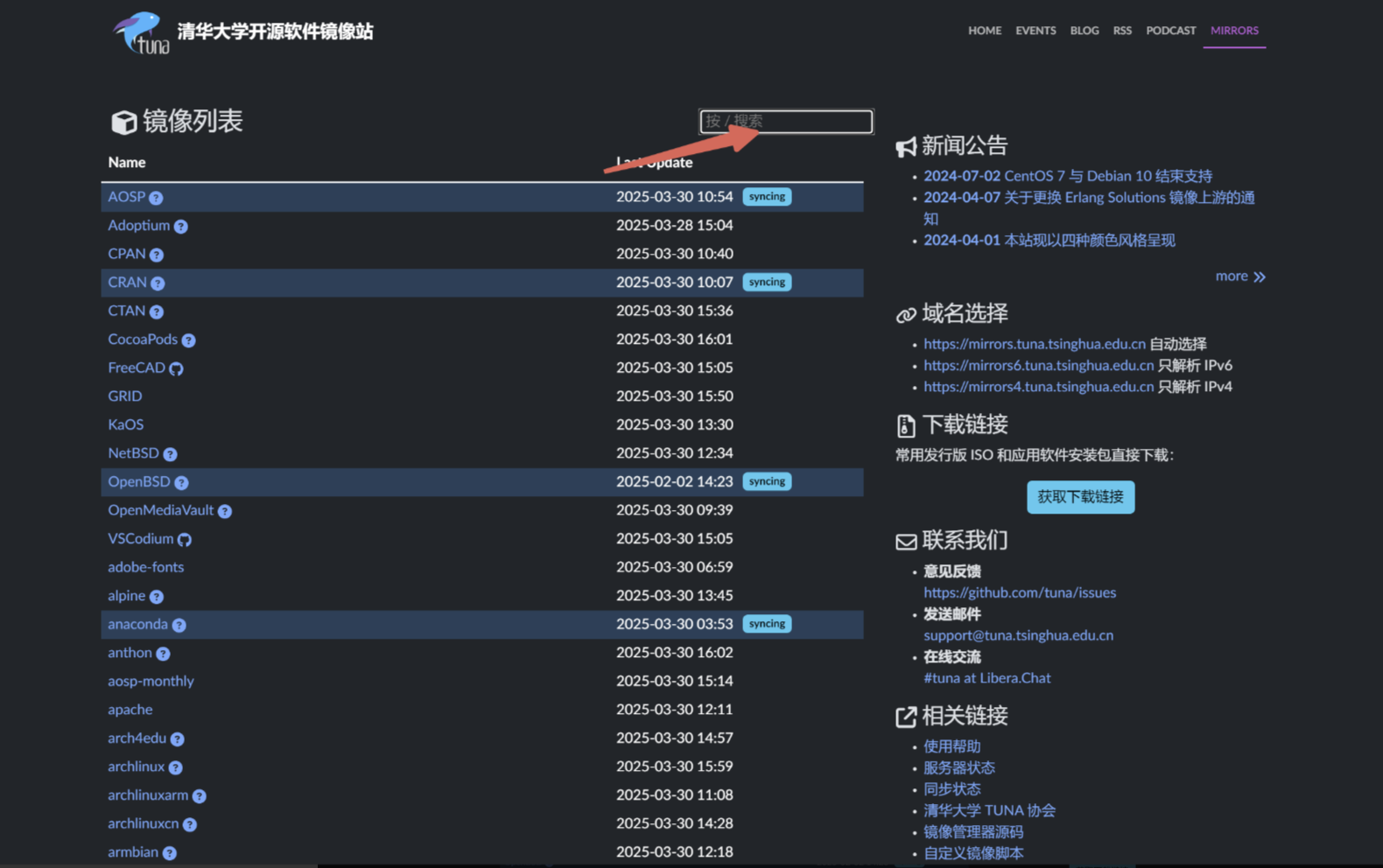This screenshot has width=1383, height=868.
Task: Click the help icon next to archlinux
Action: (x=175, y=767)
